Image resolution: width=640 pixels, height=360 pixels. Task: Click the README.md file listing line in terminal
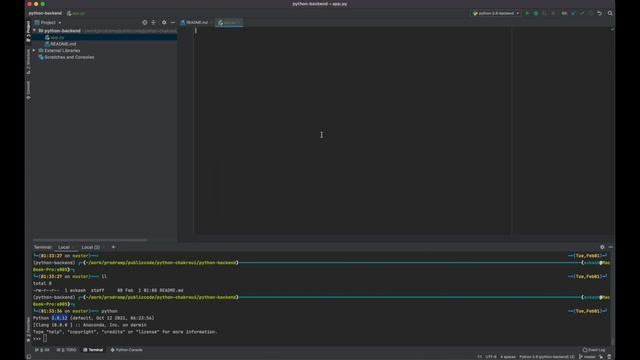(108, 290)
